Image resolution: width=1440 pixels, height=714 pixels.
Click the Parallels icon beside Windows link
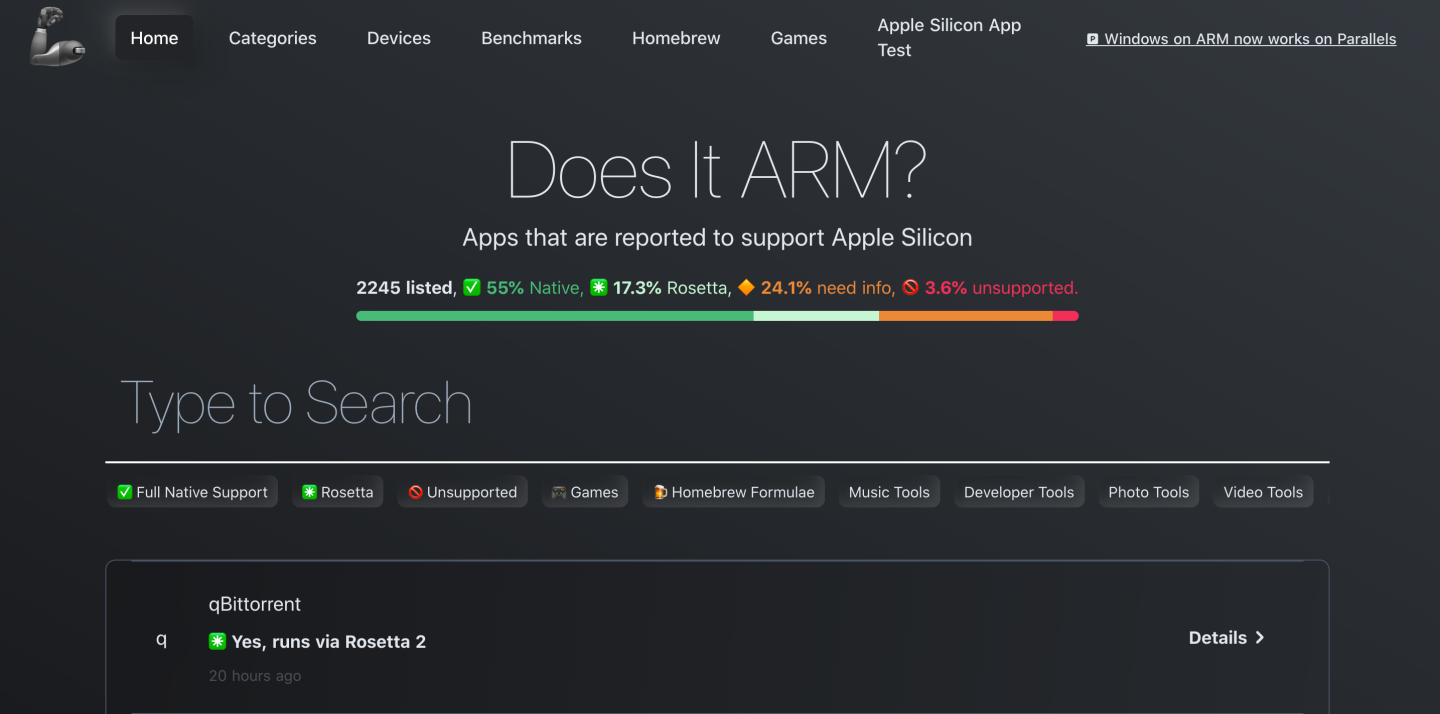1092,39
